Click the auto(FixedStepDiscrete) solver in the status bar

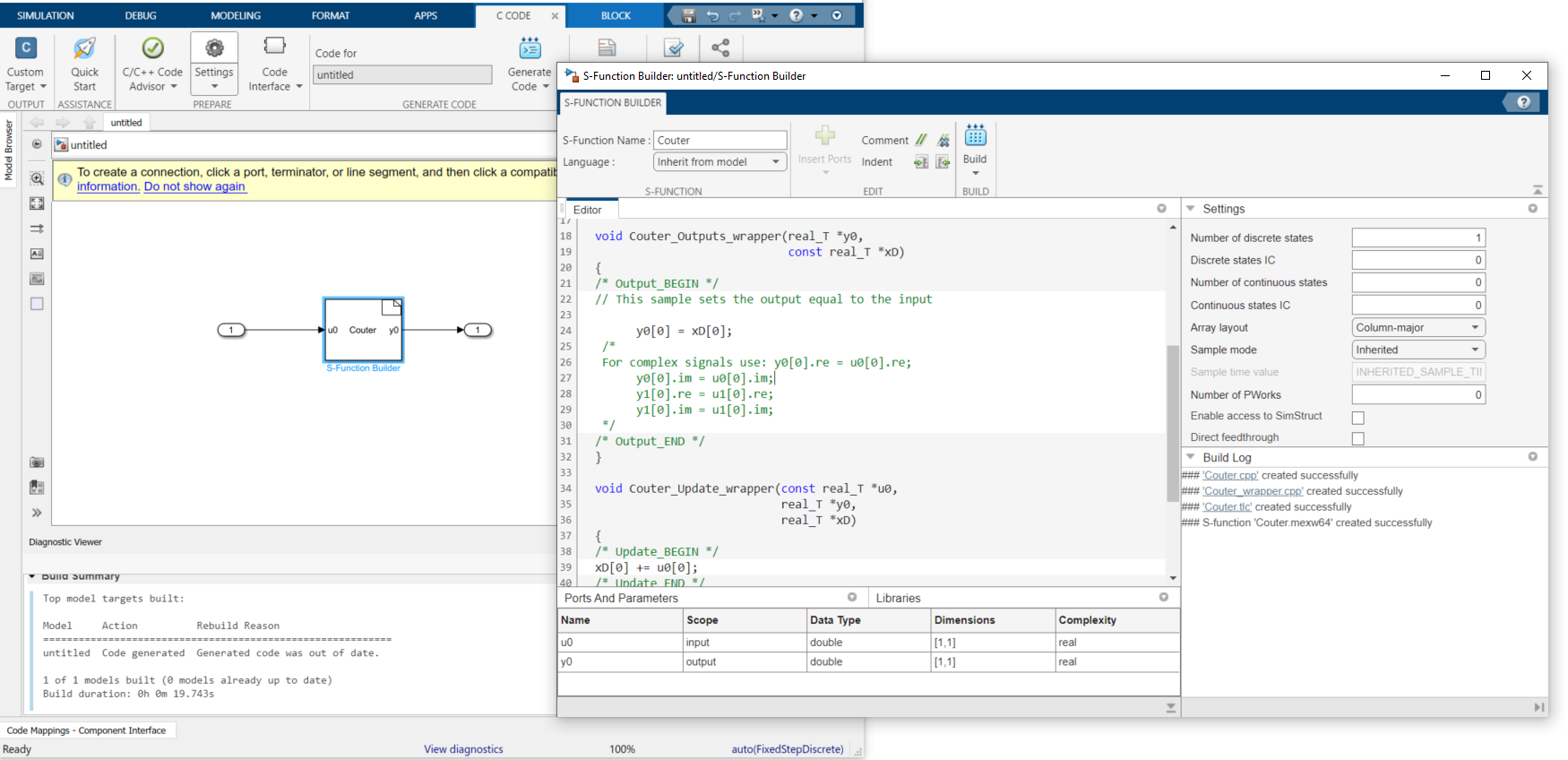point(788,749)
